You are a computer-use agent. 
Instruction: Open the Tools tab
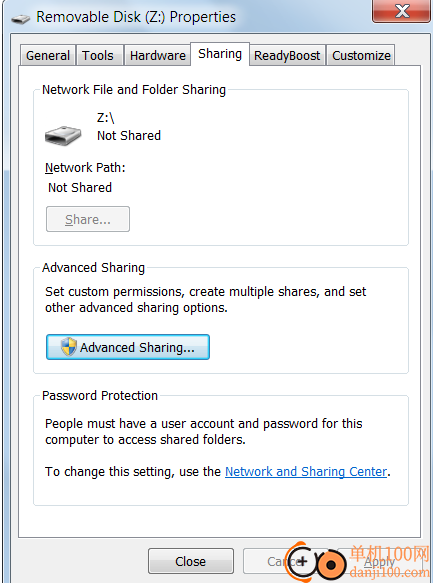100,55
